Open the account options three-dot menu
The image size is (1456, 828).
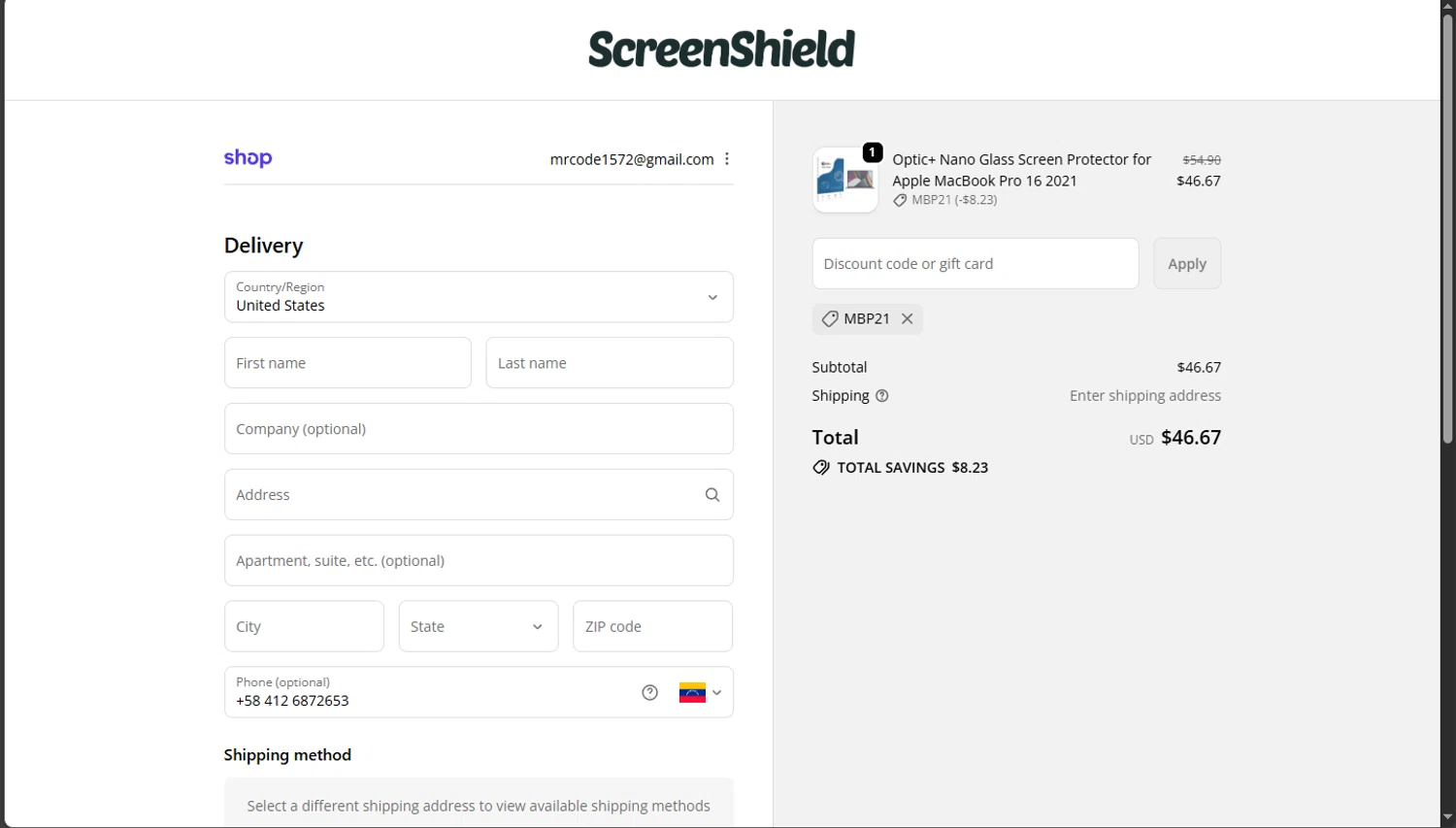click(727, 159)
